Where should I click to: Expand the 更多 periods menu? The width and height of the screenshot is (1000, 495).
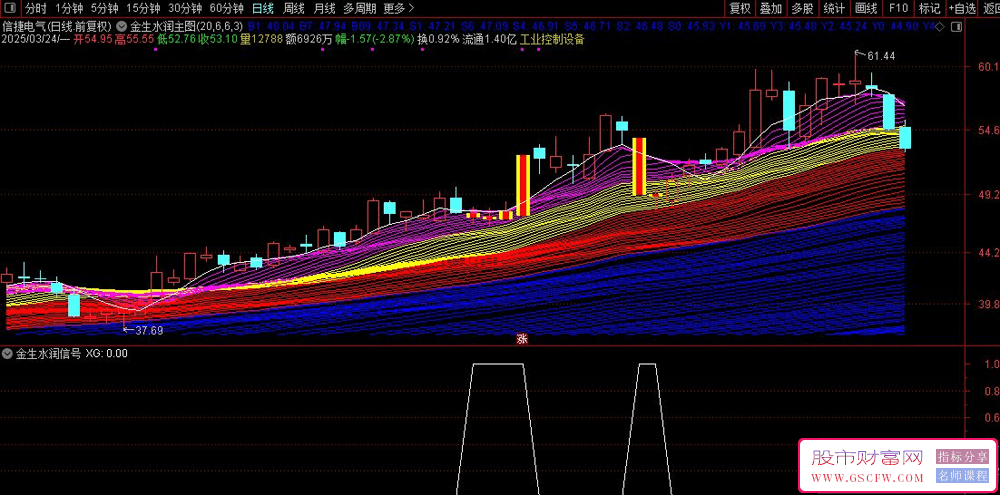399,8
